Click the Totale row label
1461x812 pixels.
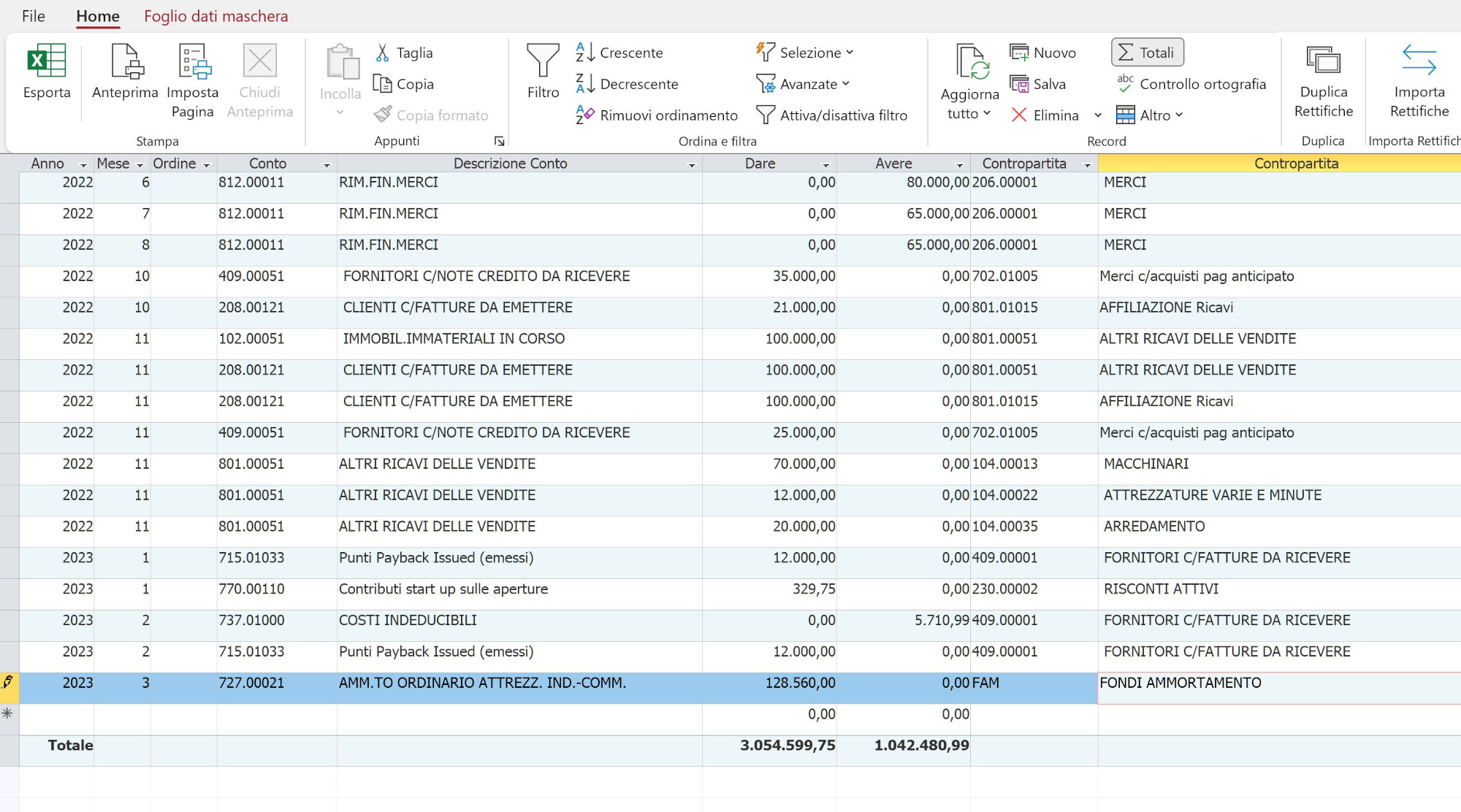point(70,746)
